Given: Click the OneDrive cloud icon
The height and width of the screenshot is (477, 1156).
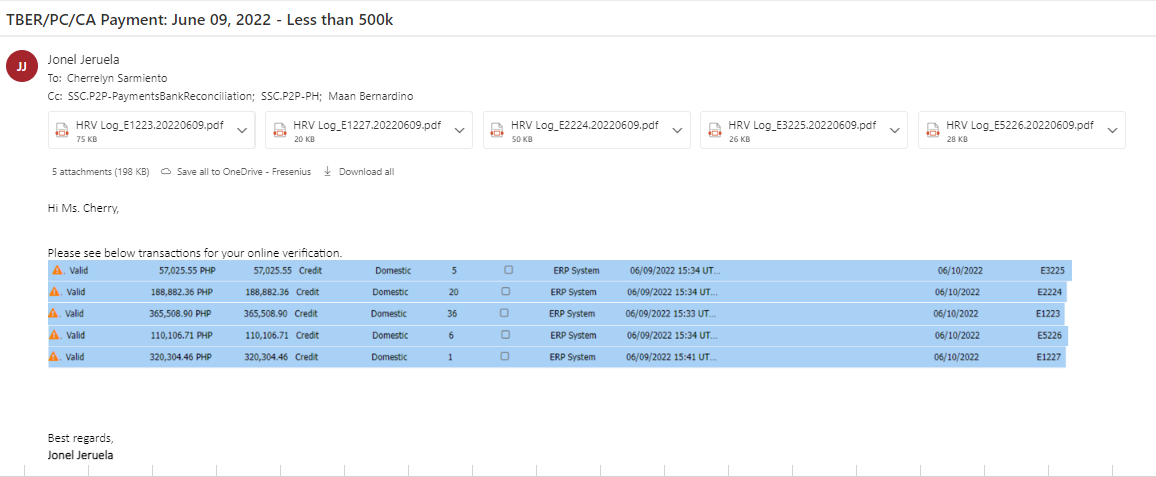Looking at the screenshot, I should [x=166, y=172].
